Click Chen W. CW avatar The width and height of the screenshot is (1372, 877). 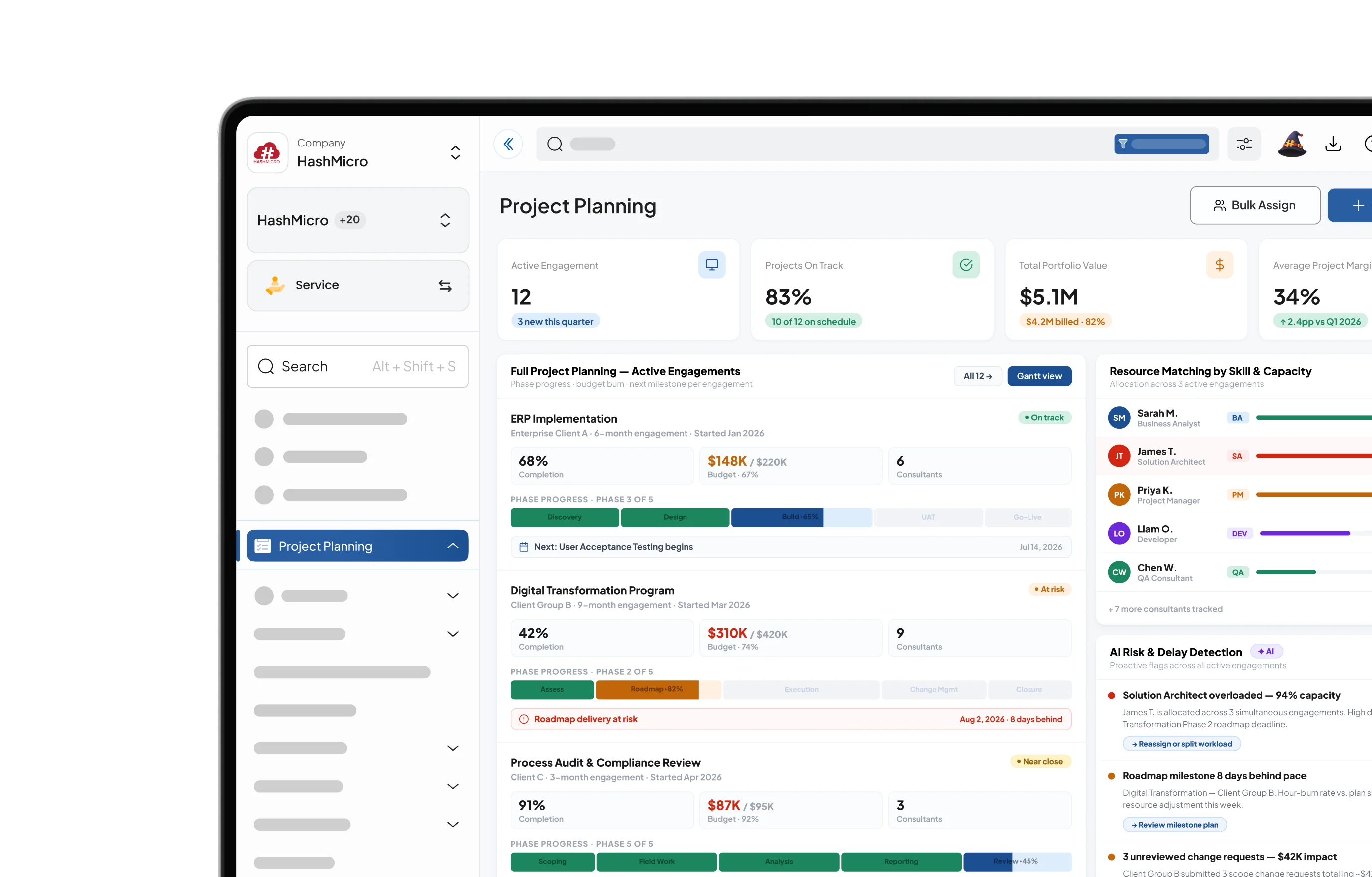click(1119, 573)
